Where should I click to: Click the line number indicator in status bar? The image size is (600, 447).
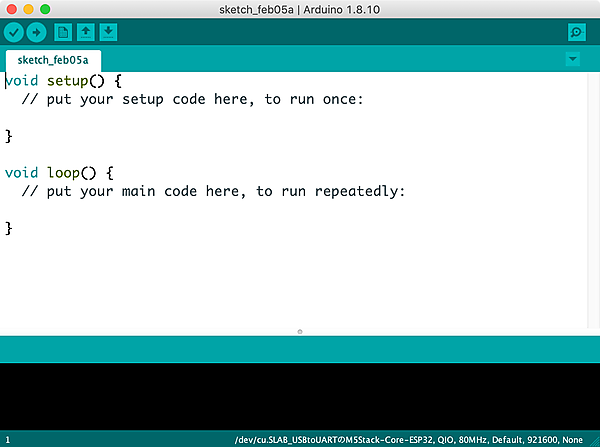pyautogui.click(x=8, y=439)
